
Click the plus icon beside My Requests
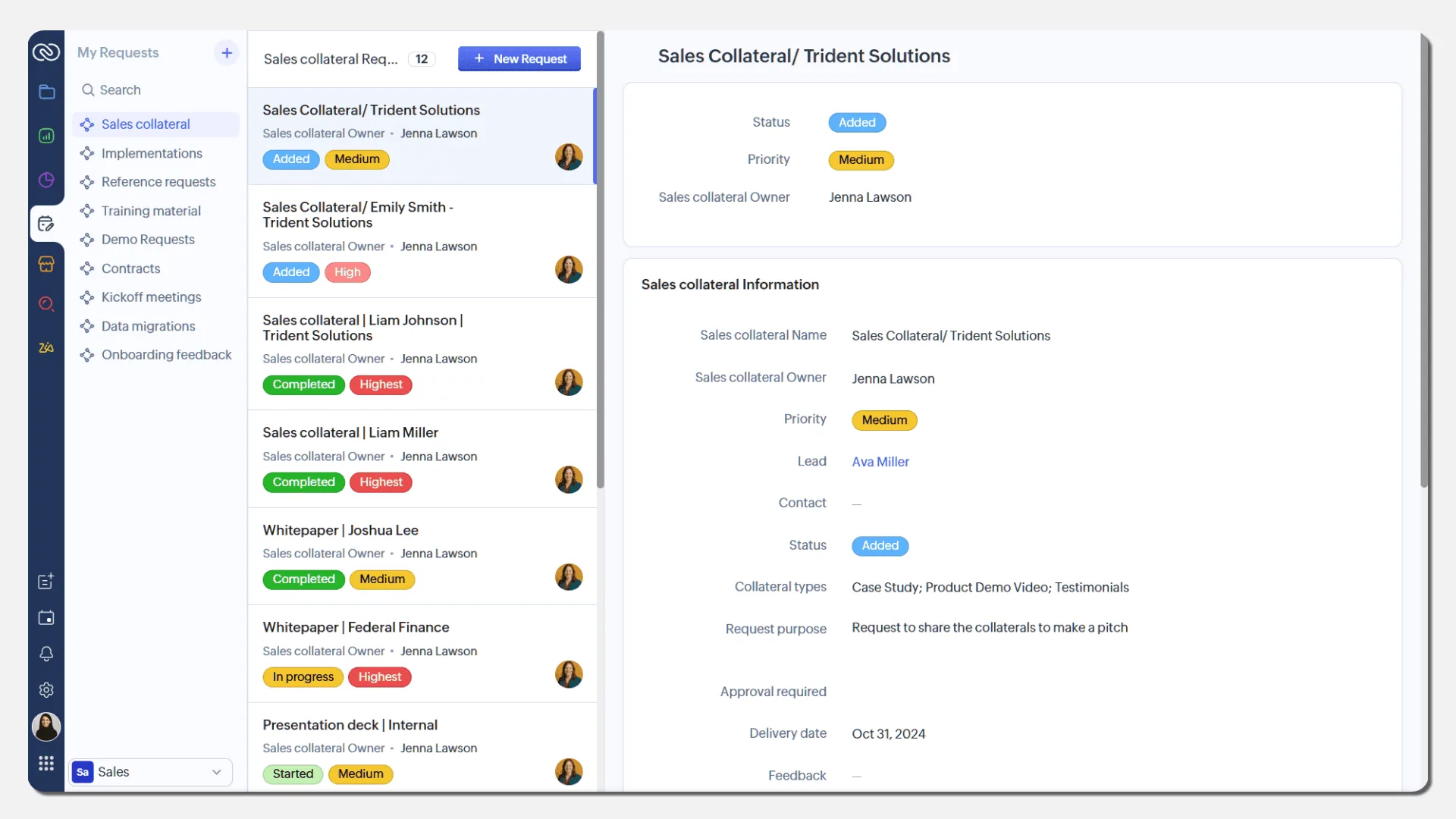(227, 52)
